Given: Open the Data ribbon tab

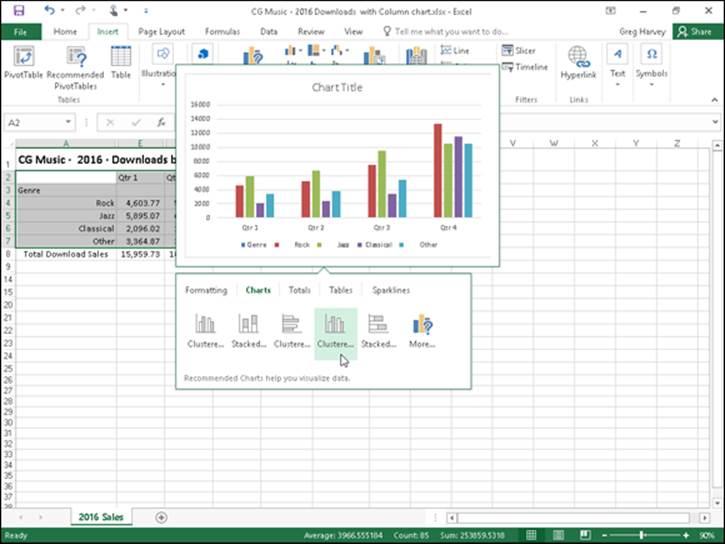Looking at the screenshot, I should click(269, 31).
